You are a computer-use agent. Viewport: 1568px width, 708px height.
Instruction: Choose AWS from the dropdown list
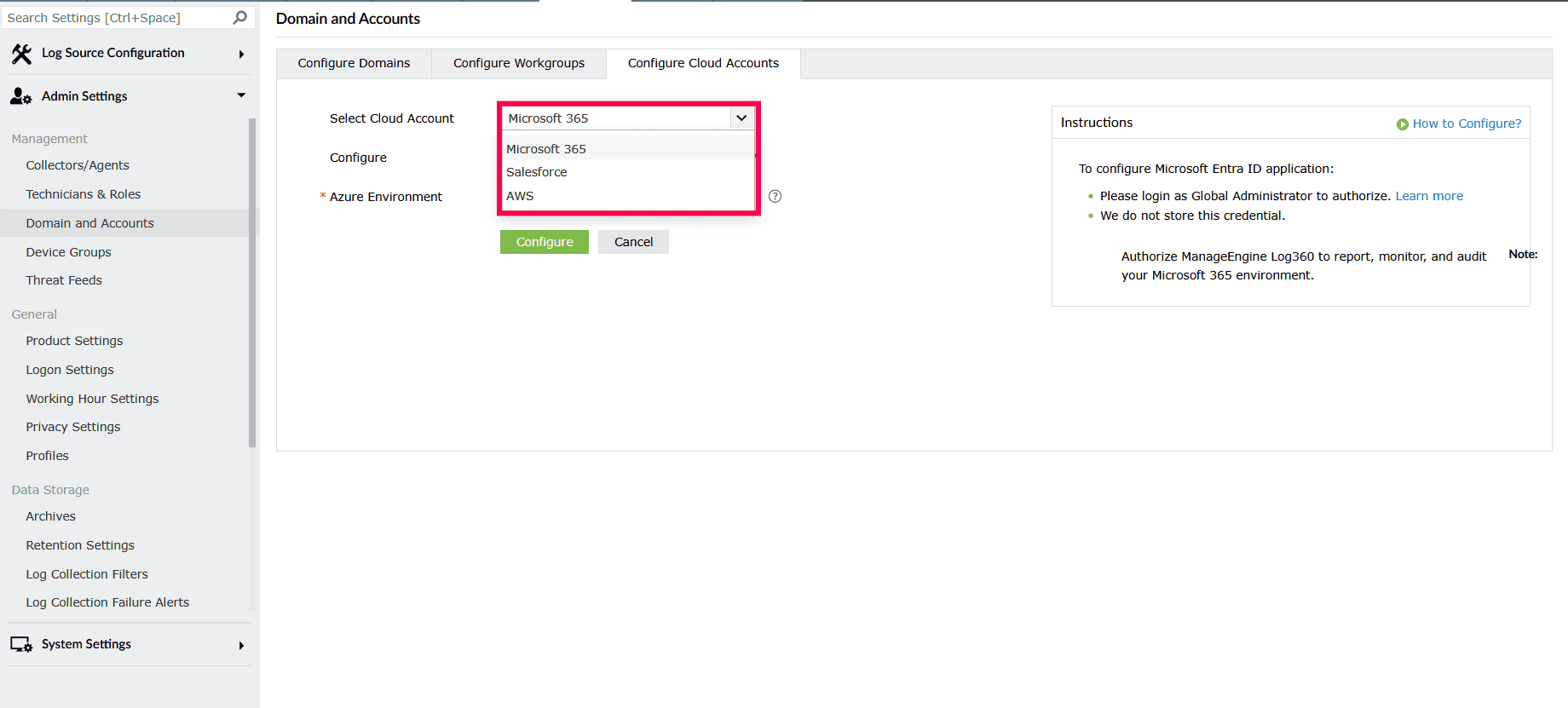(x=628, y=196)
